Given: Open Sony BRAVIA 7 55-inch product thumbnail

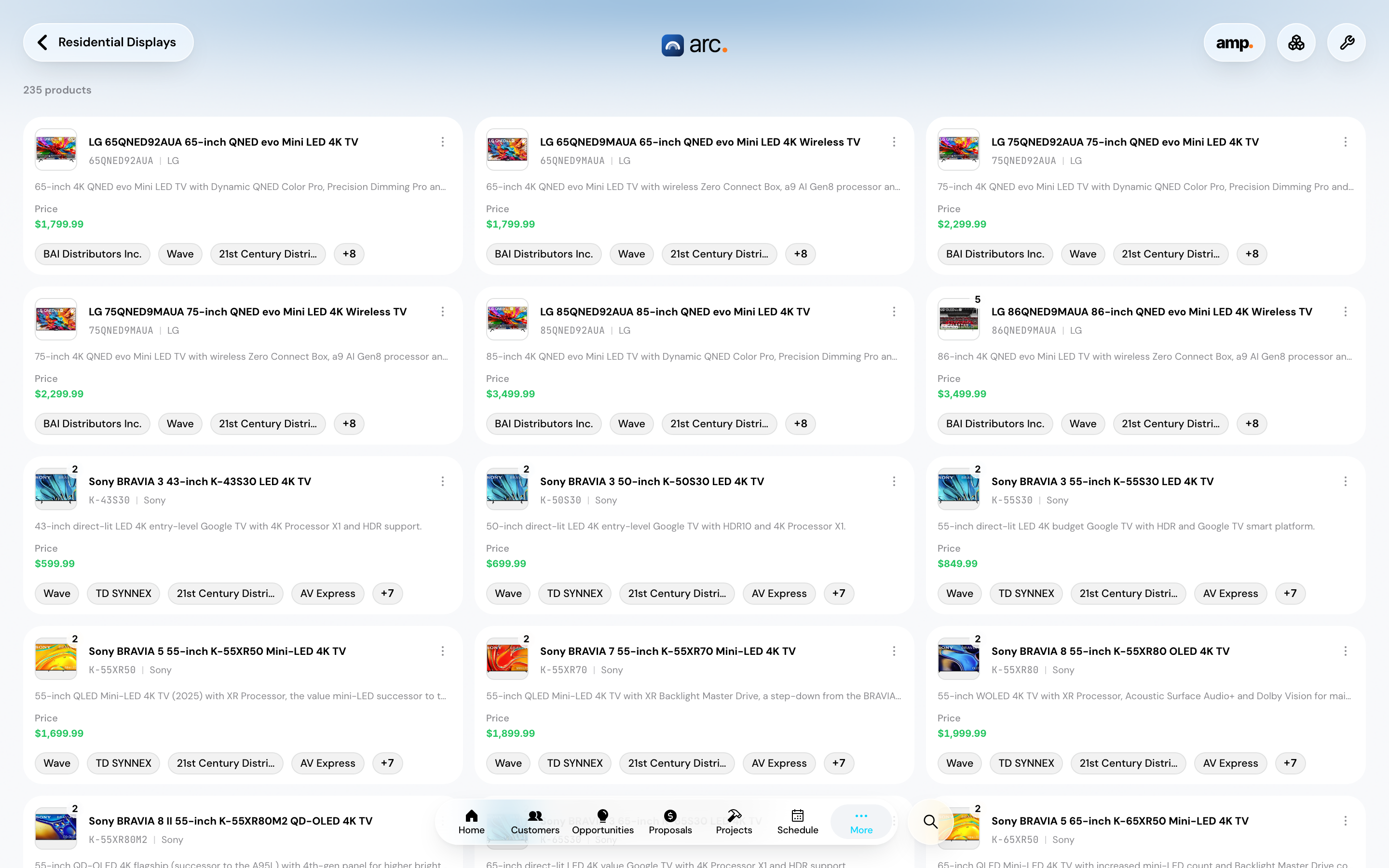Looking at the screenshot, I should 507,658.
